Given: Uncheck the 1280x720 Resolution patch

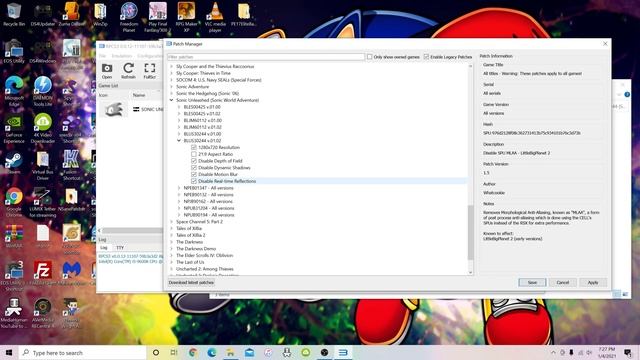Looking at the screenshot, I should (x=194, y=147).
